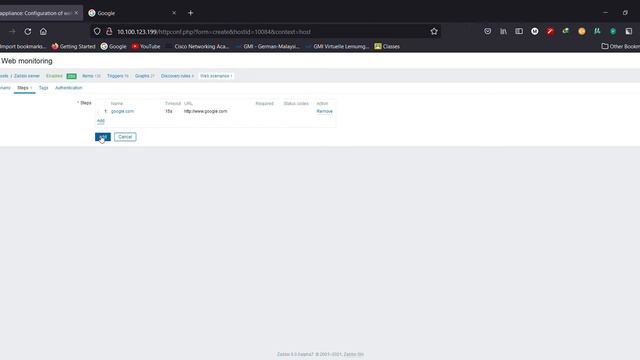Reload the page with the refresh icon
Screen dimensions: 640x360
coord(28,31)
